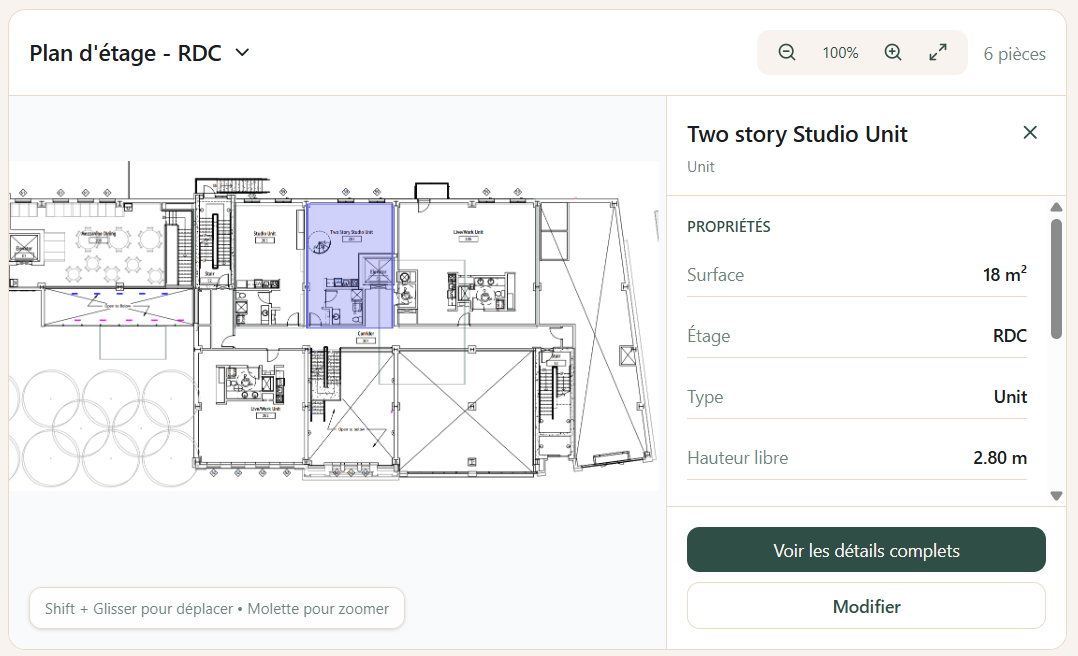Click the PROPRIÉTÉS section heading
This screenshot has width=1078, height=656.
click(x=728, y=227)
